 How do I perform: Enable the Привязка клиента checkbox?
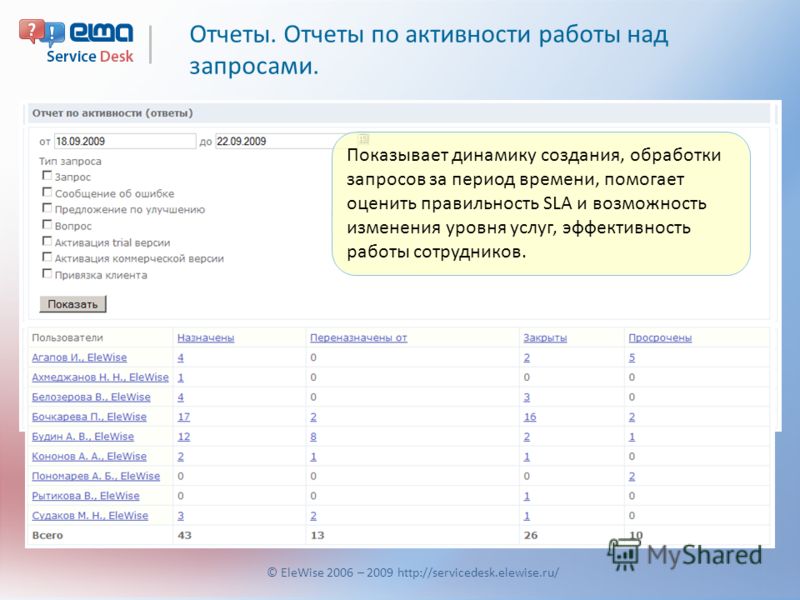pyautogui.click(x=47, y=274)
